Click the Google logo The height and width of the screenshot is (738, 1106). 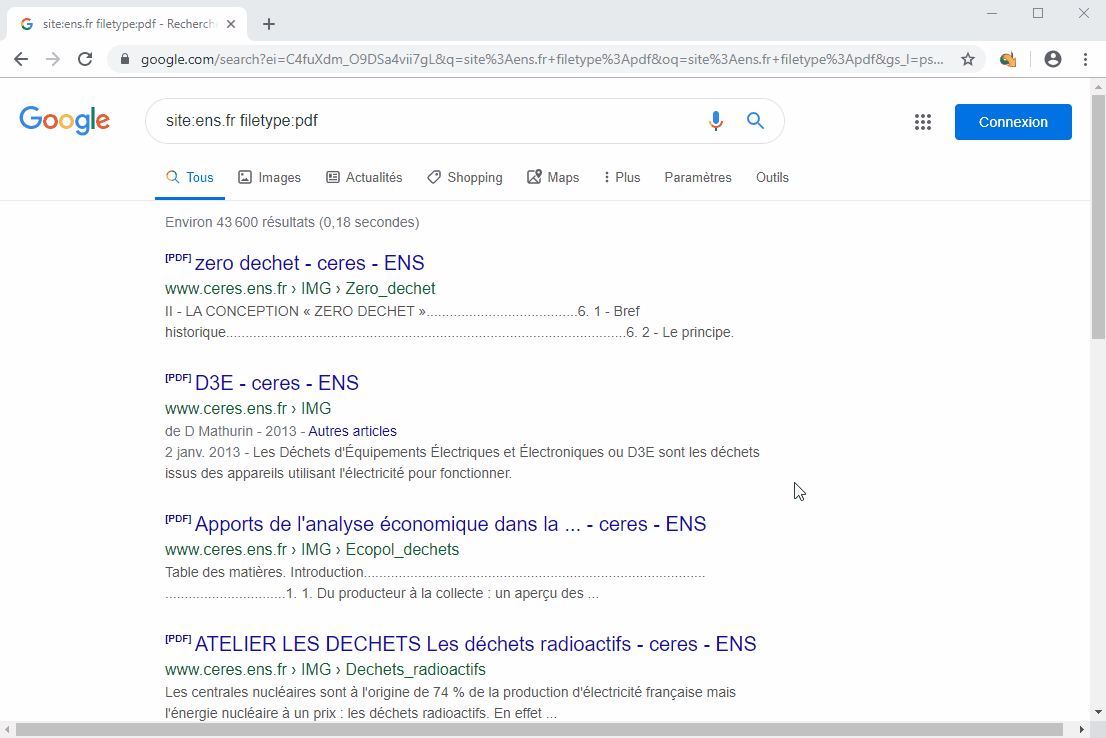click(x=64, y=121)
